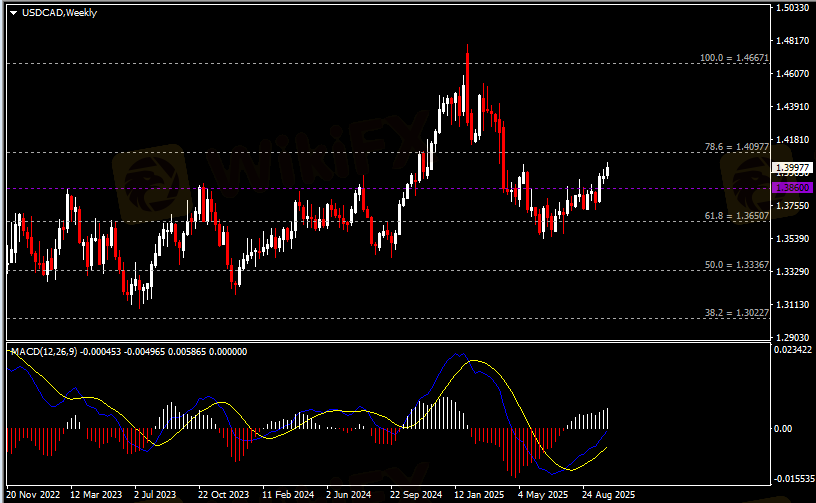
Task: Click the 4 May 2025 date marker
Action: pos(542,494)
